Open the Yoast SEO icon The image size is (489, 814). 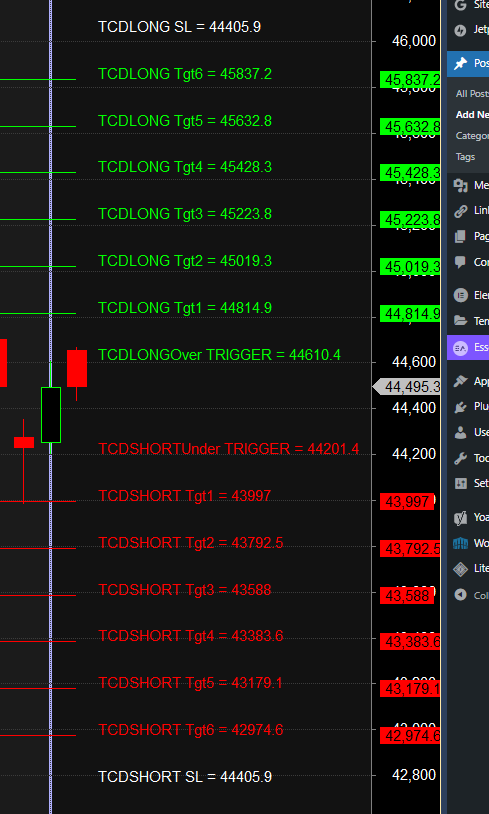tap(460, 517)
